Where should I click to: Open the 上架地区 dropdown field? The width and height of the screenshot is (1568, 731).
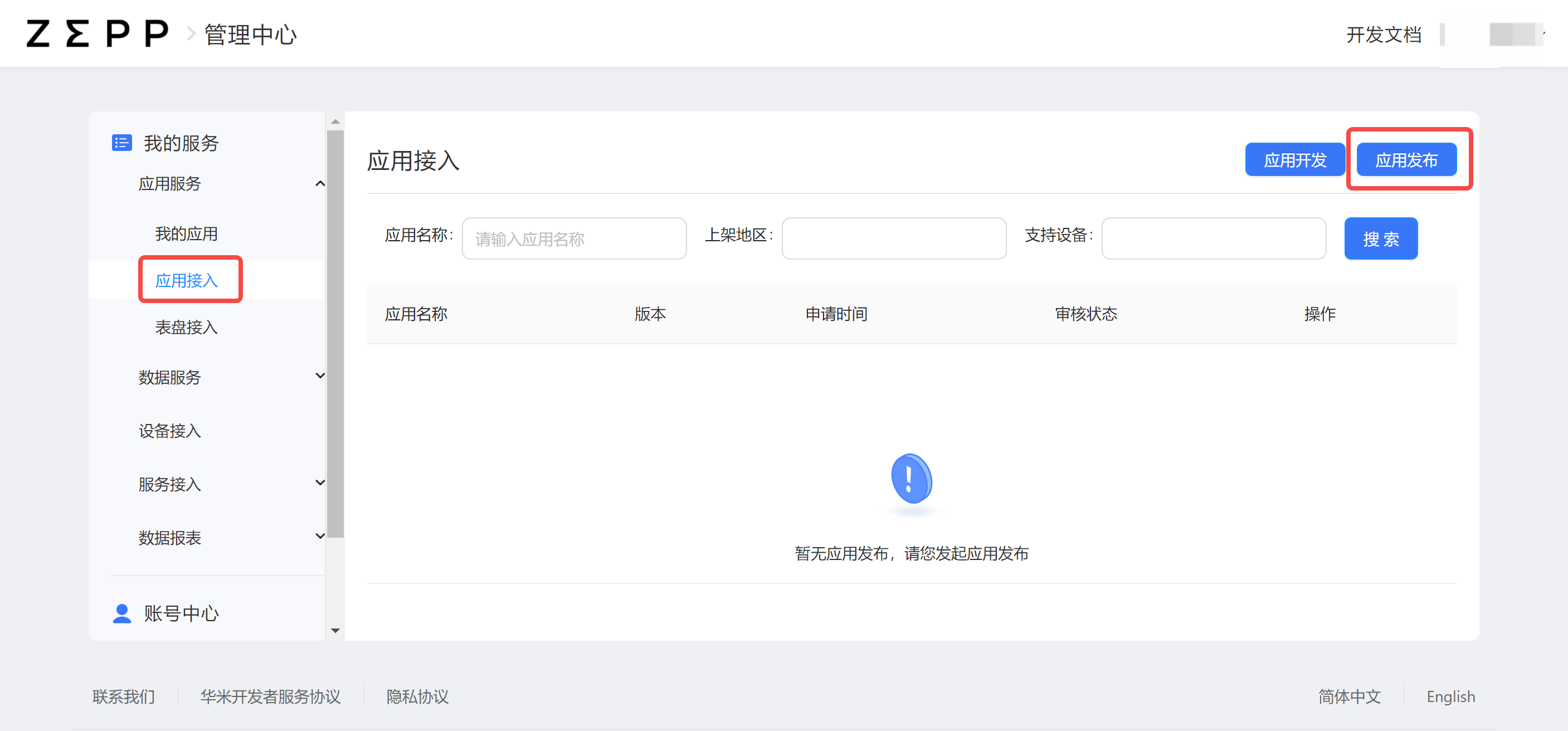coord(894,238)
